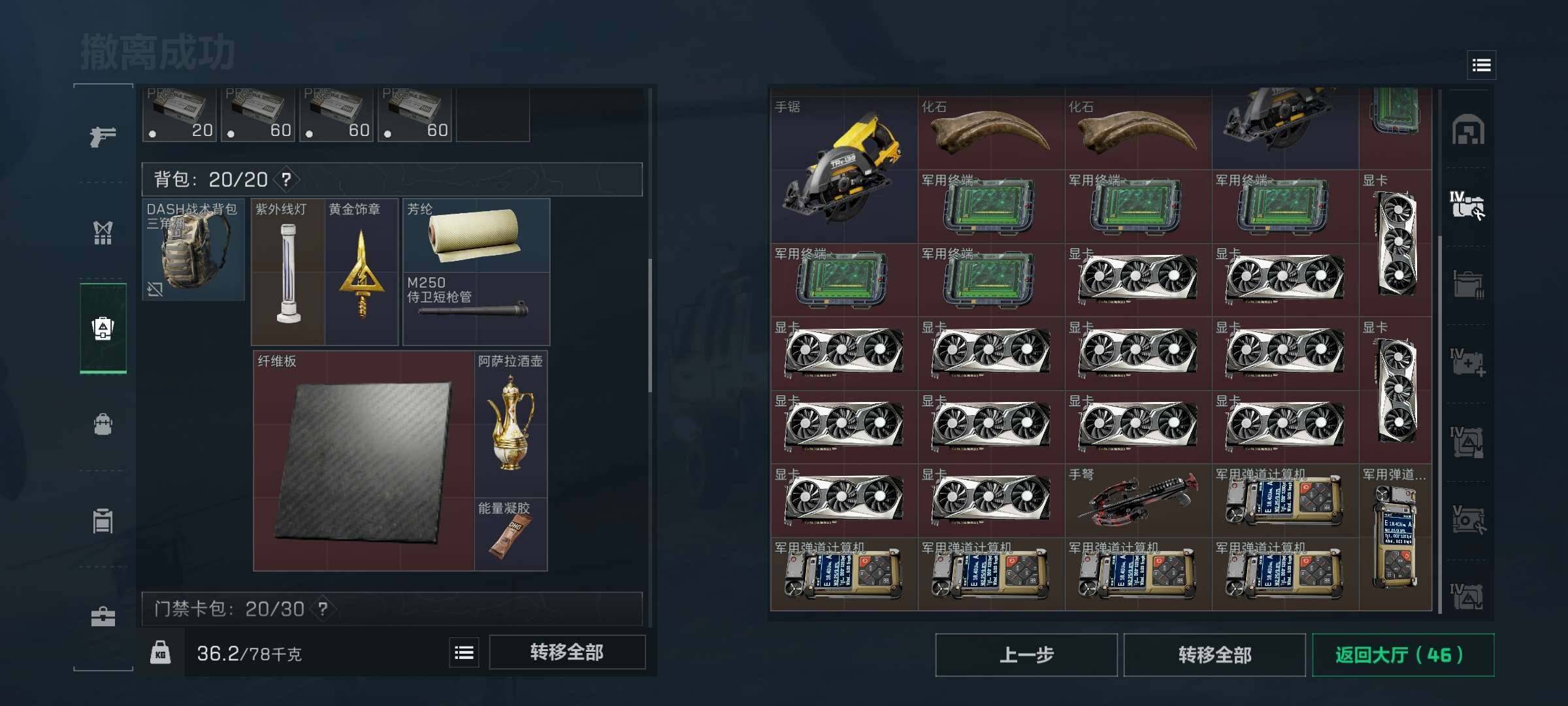
Task: Open the chest rig sidebar icon
Action: pos(103,232)
